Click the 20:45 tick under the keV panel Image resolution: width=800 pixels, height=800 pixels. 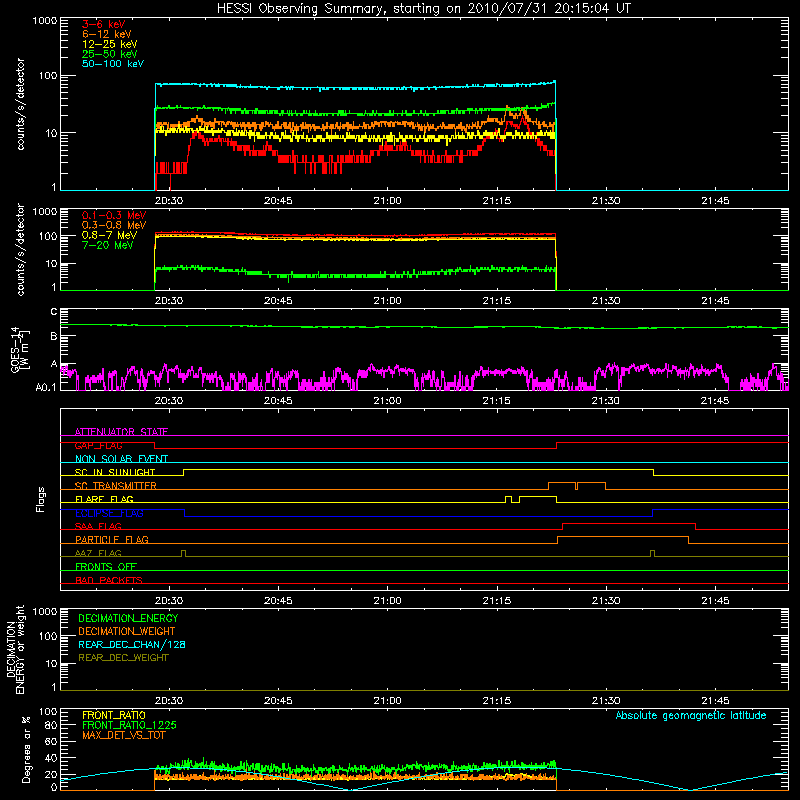[278, 201]
